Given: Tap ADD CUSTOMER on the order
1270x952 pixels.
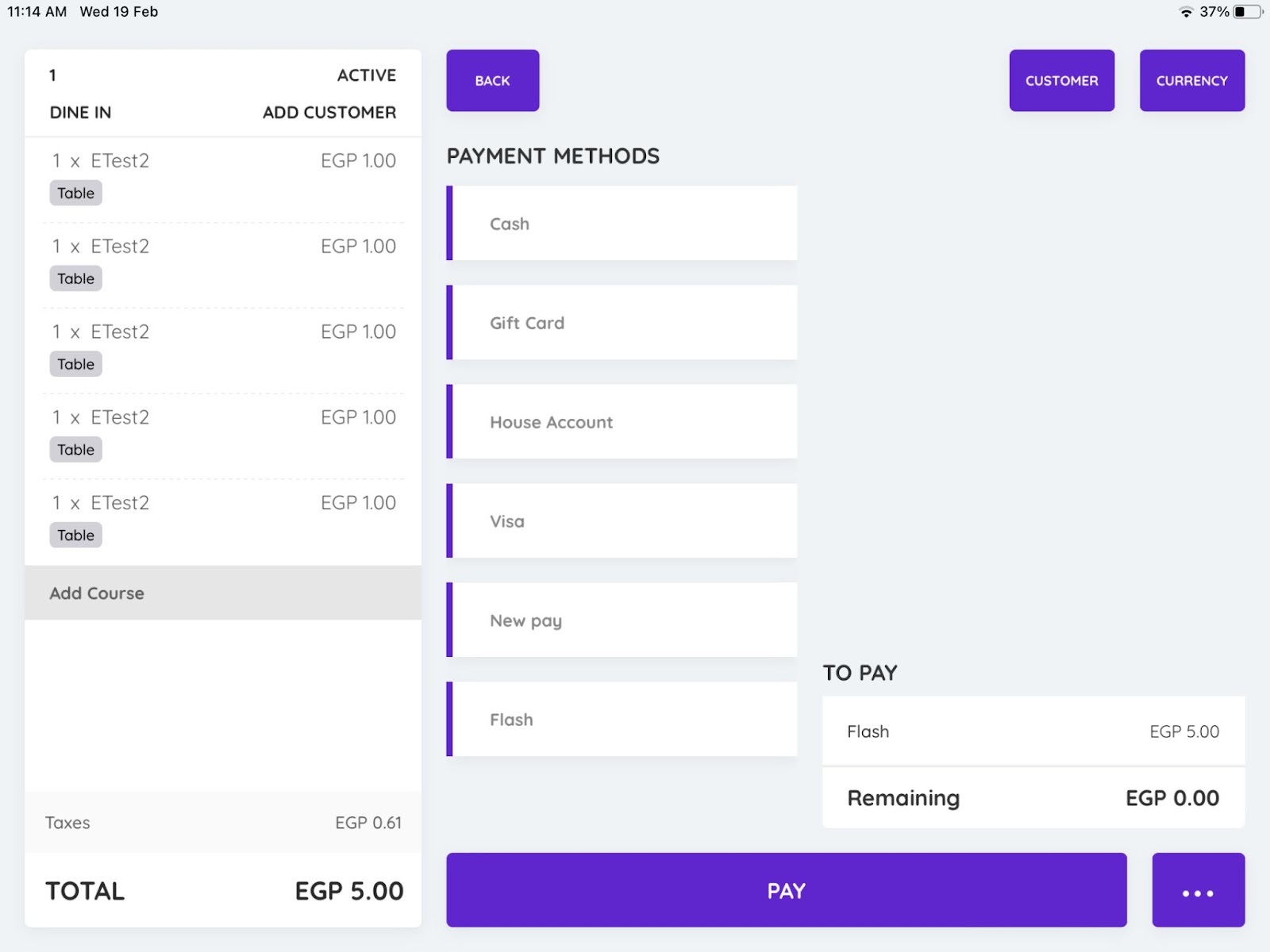Looking at the screenshot, I should click(x=329, y=113).
